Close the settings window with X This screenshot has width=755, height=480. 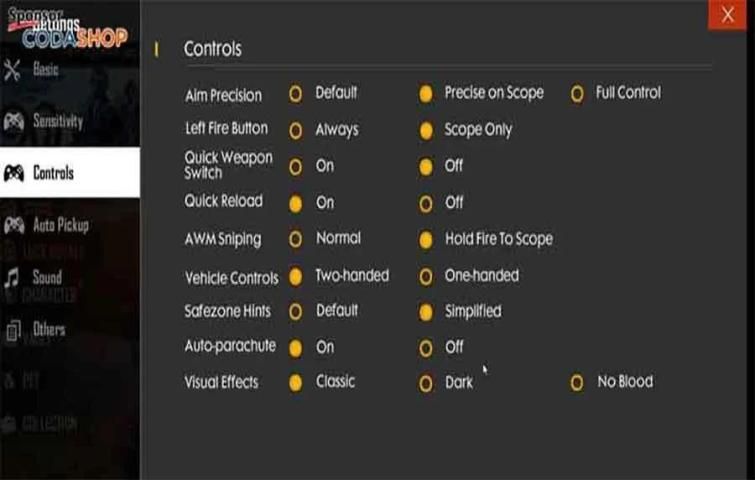[x=727, y=15]
